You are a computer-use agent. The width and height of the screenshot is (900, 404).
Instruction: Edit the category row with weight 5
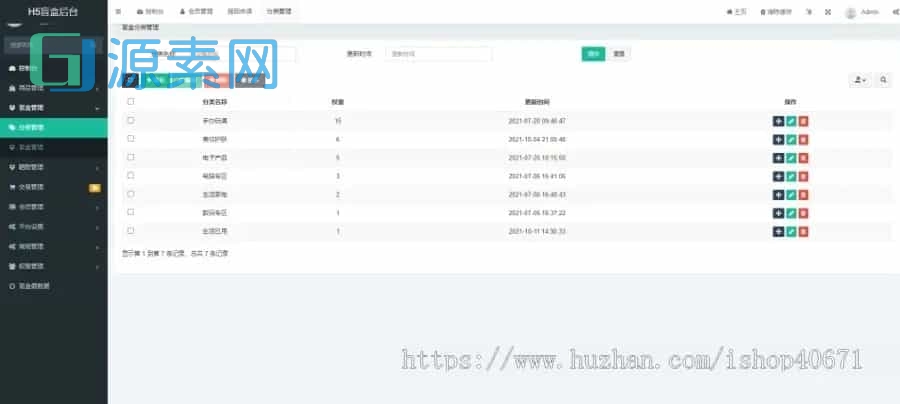(791, 158)
